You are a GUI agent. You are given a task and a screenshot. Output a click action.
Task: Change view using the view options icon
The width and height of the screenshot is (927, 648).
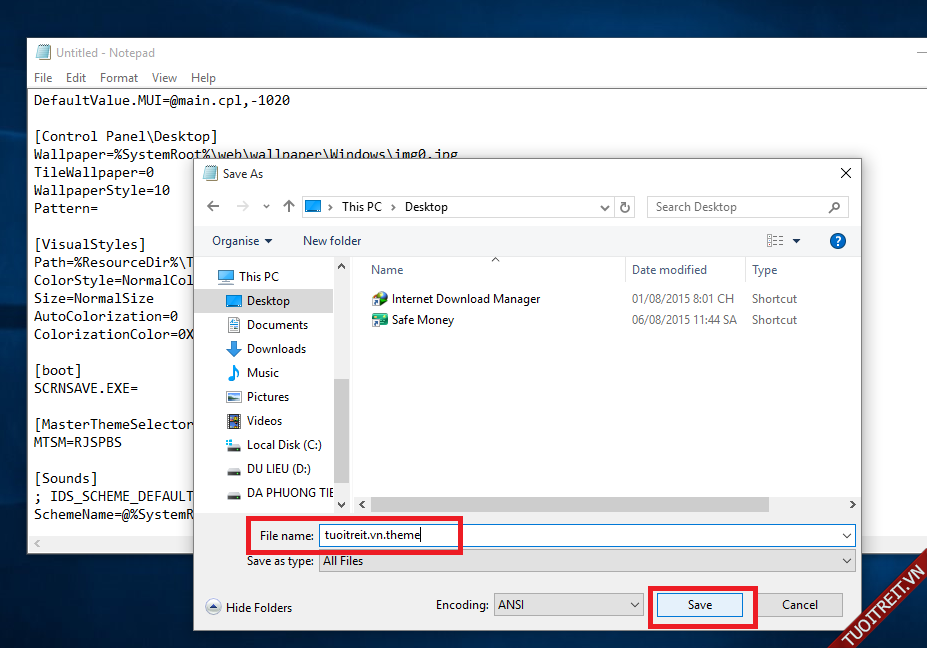(776, 241)
